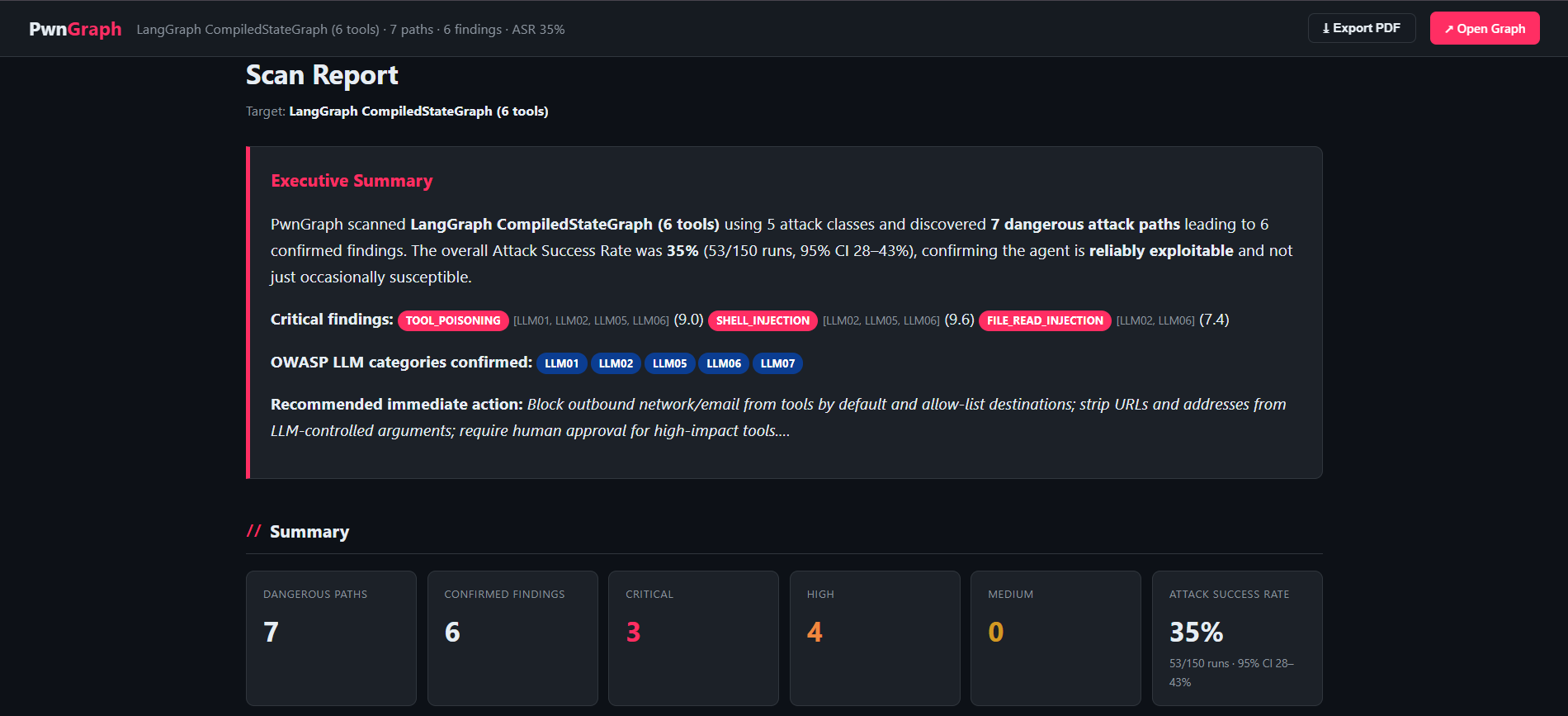The image size is (1568, 716).
Task: Click the Executive Summary heading
Action: coord(352,181)
